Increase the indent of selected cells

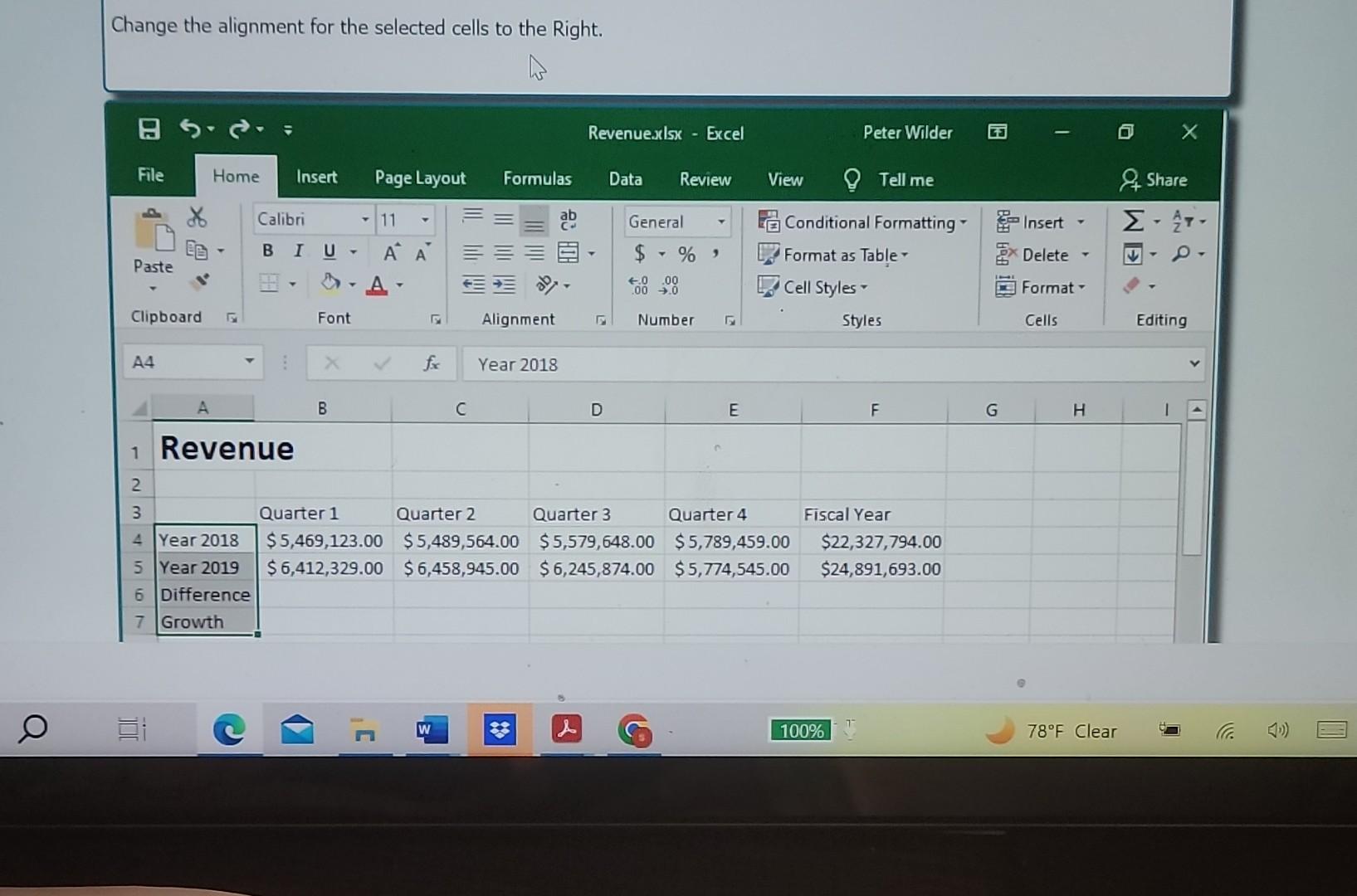[504, 285]
